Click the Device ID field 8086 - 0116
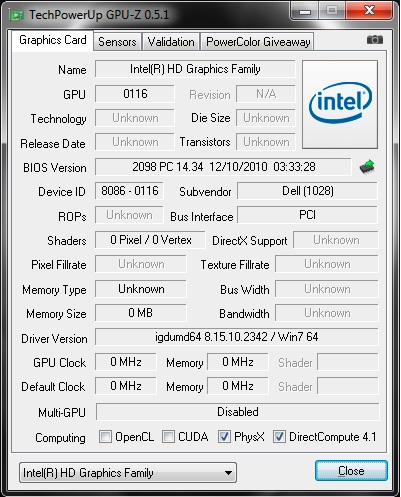This screenshot has height=497, width=401. pyautogui.click(x=129, y=191)
